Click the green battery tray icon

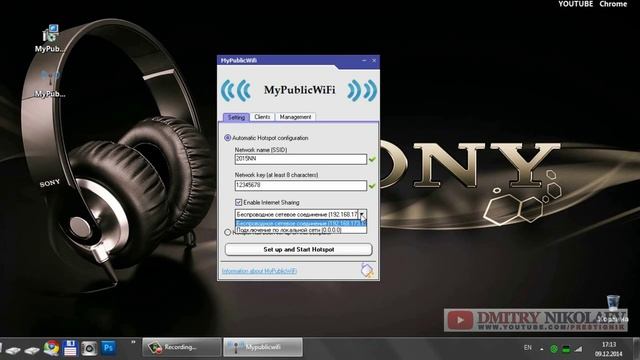pyautogui.click(x=566, y=349)
